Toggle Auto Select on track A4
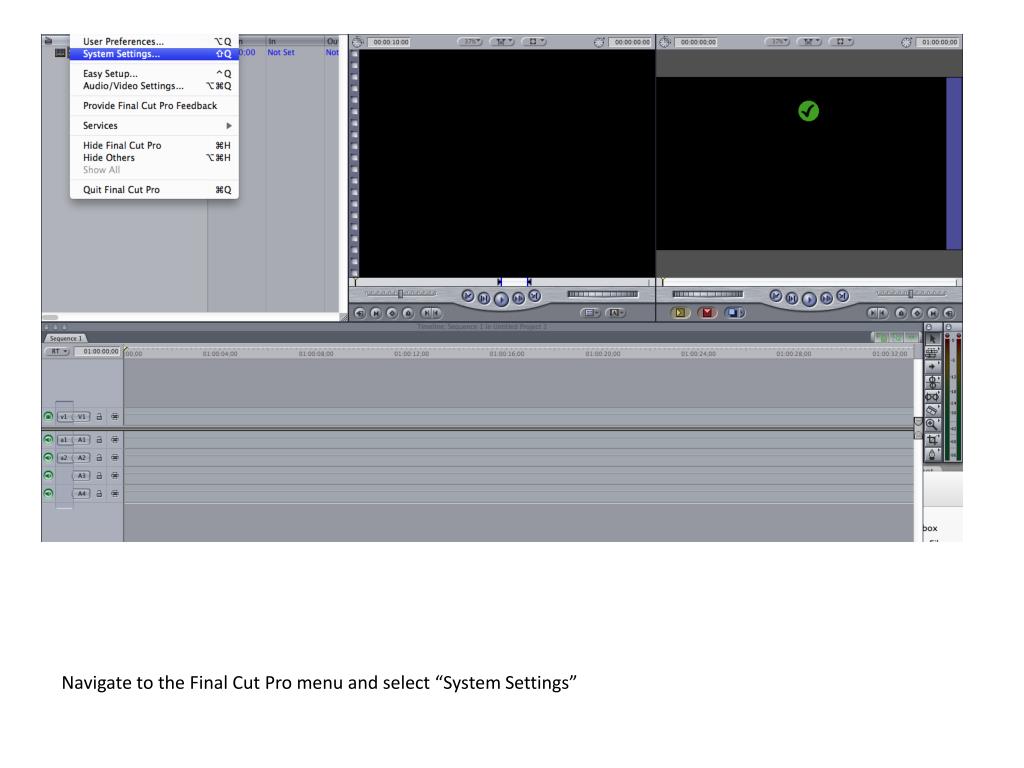This screenshot has height=768, width=1024. click(x=115, y=494)
